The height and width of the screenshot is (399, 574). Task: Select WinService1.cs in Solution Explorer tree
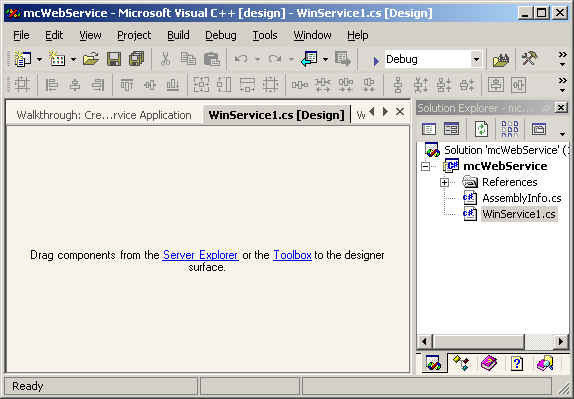(519, 214)
